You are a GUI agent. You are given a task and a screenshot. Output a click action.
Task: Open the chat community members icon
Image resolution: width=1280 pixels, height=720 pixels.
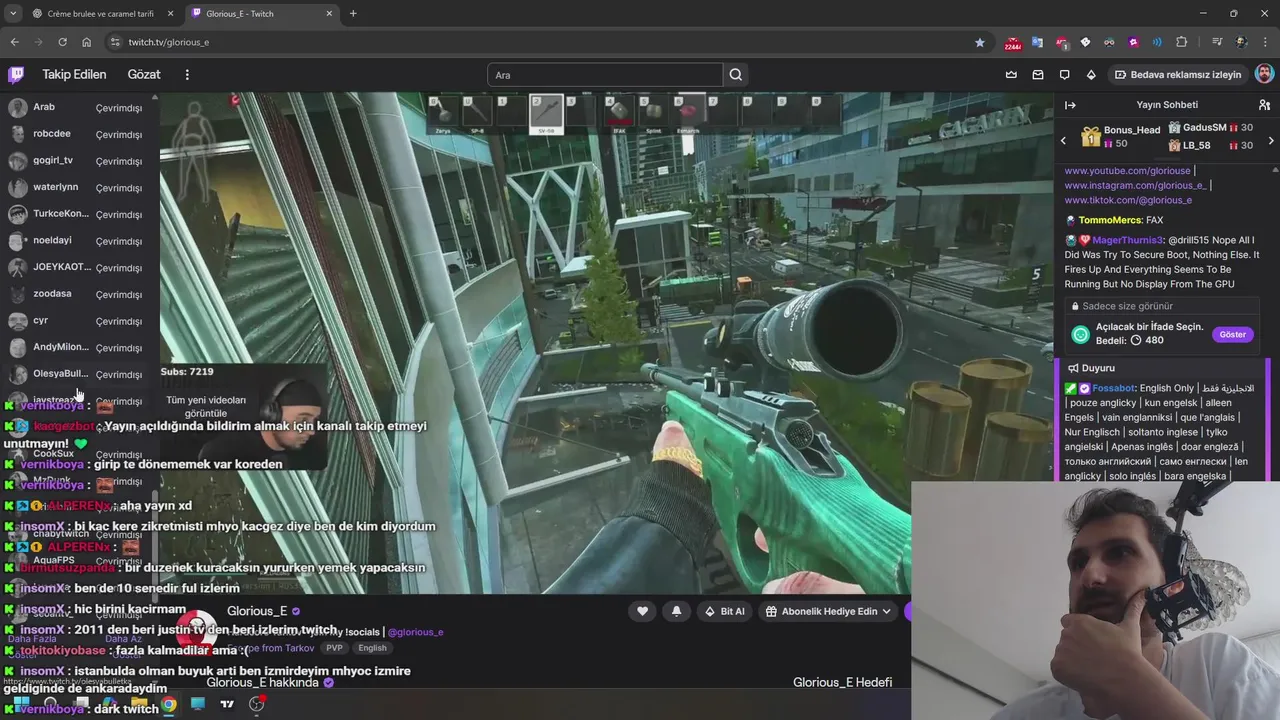(1264, 105)
